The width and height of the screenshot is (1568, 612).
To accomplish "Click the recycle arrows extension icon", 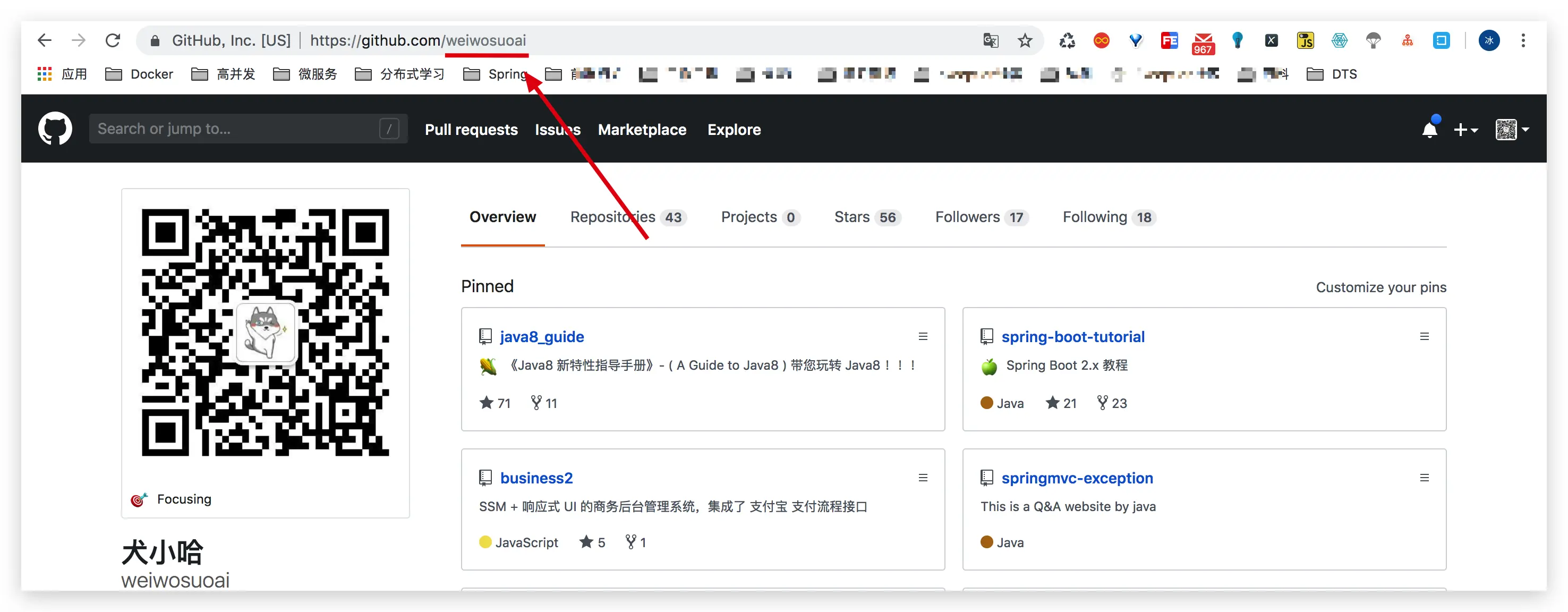I will [1067, 41].
